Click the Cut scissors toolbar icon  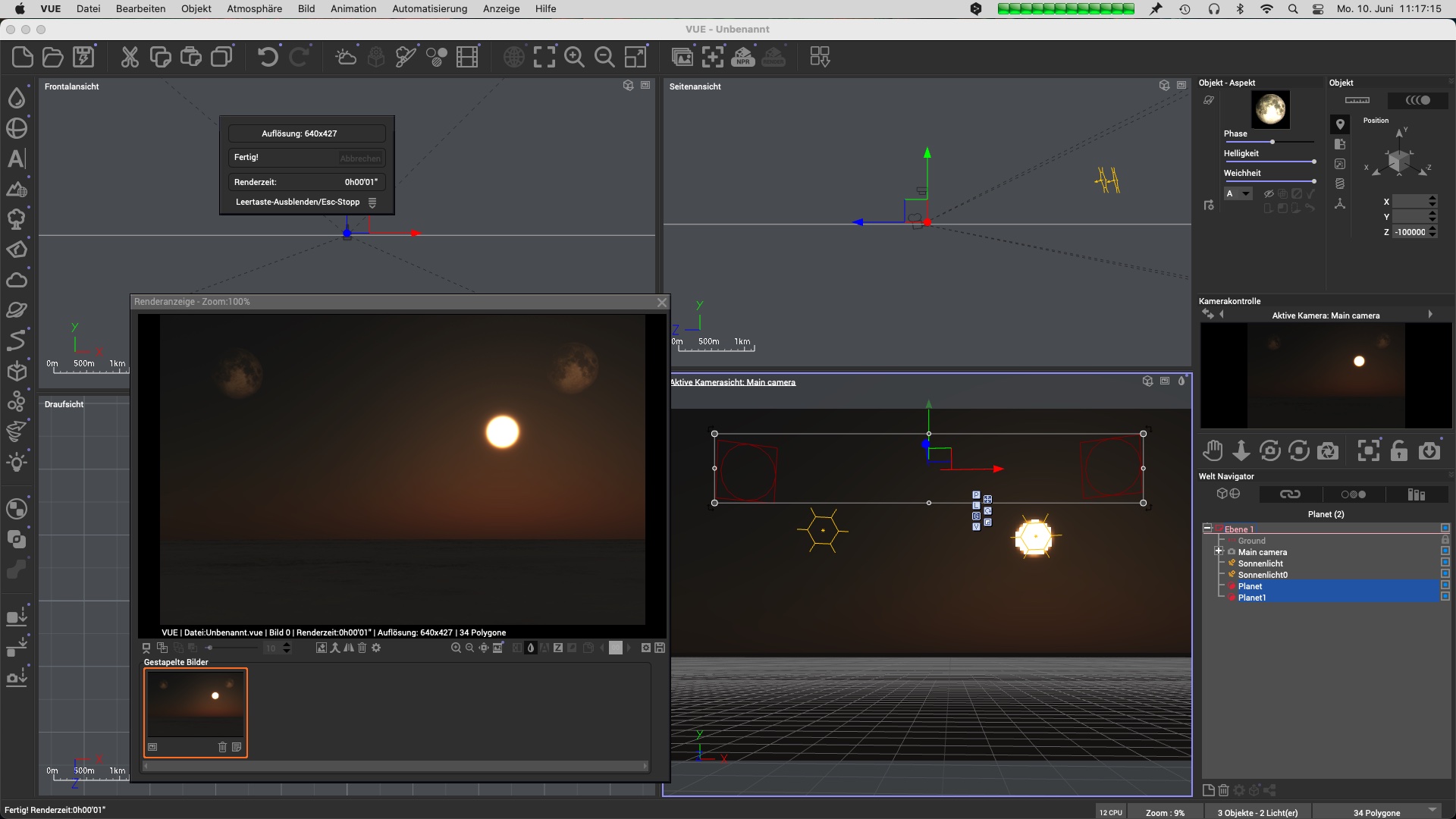[x=130, y=57]
